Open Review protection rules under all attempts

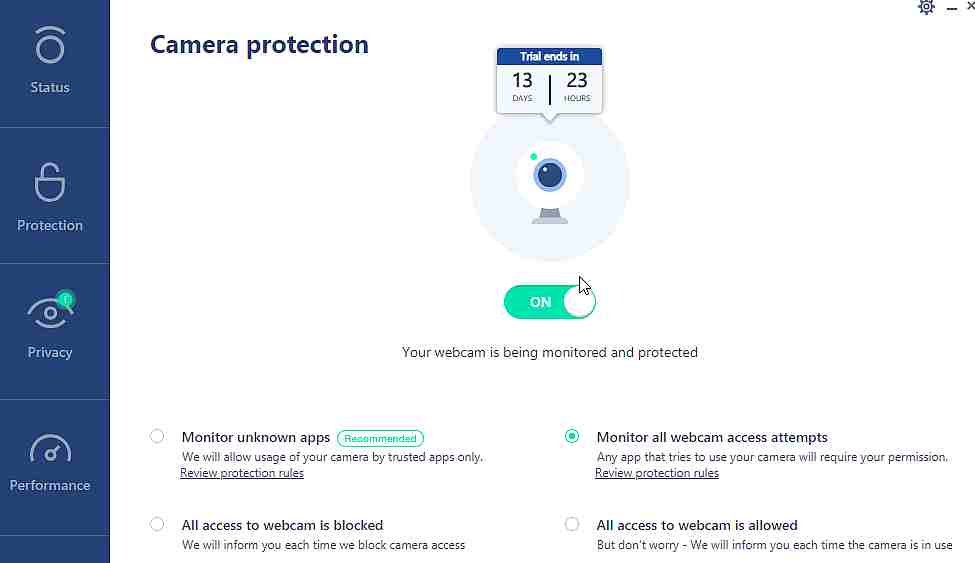(657, 473)
